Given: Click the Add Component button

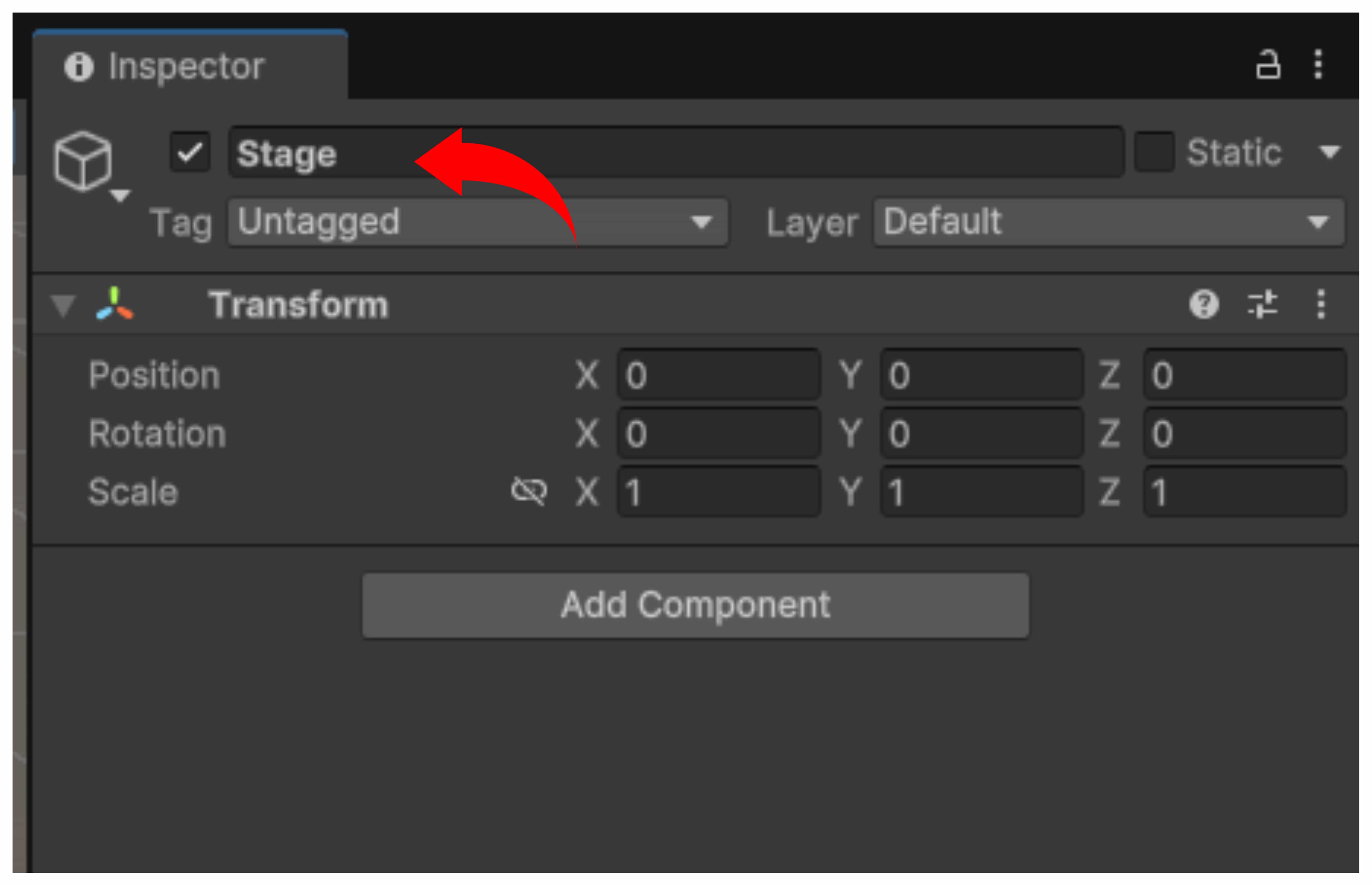Looking at the screenshot, I should tap(695, 605).
